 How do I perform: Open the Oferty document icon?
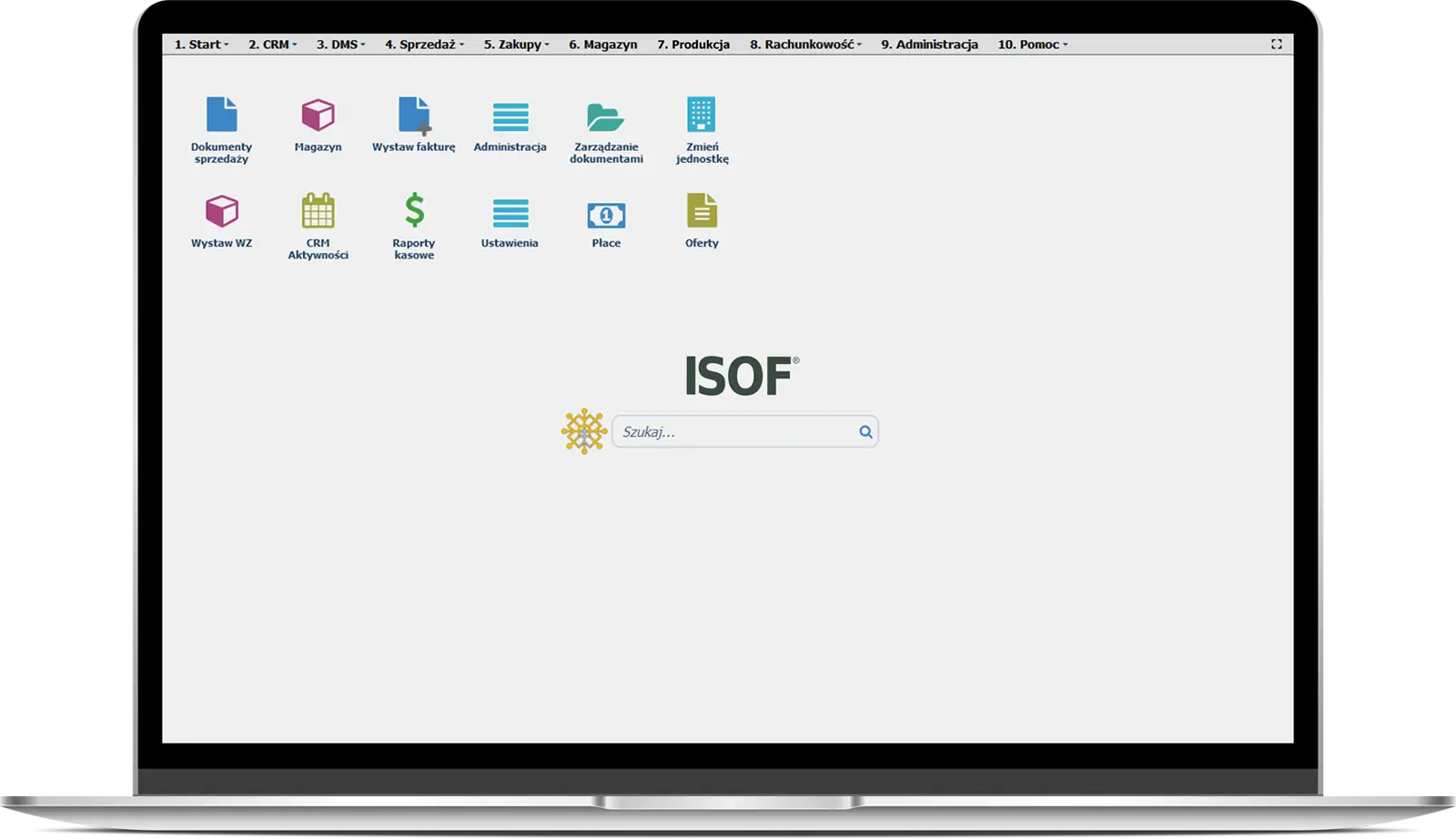coord(702,211)
